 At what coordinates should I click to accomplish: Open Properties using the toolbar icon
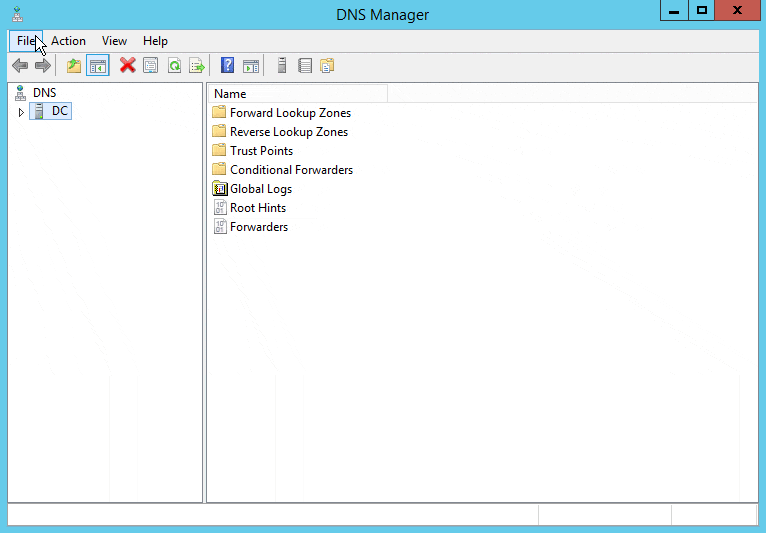[x=150, y=66]
